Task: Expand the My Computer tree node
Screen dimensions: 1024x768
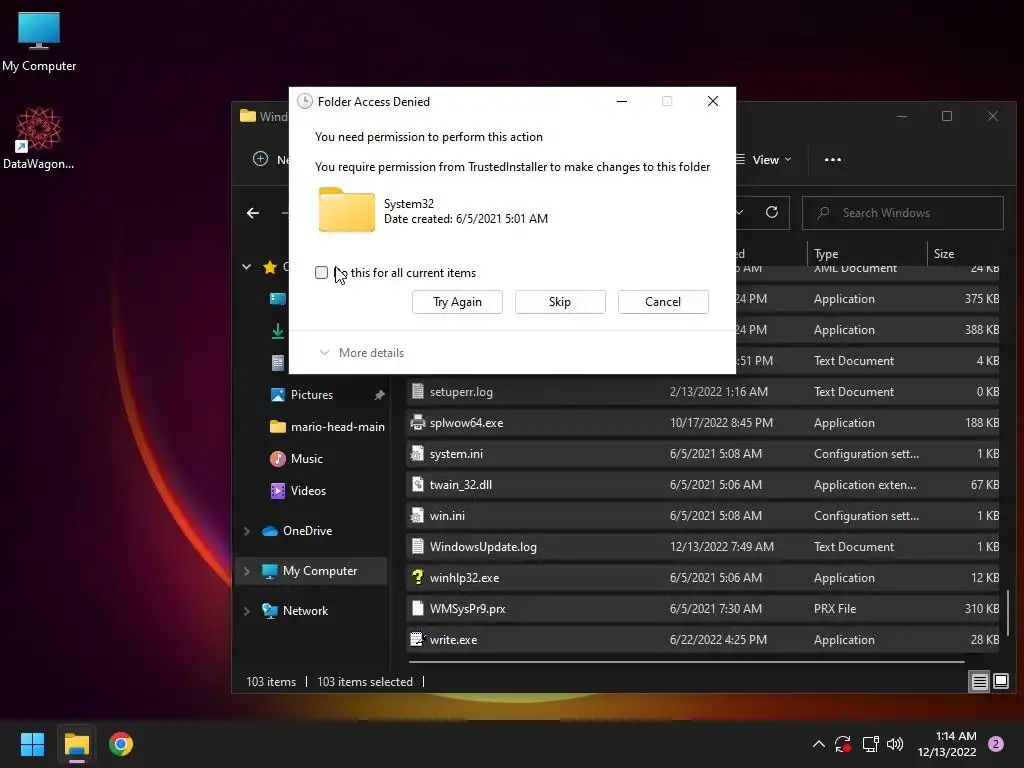Action: 246,571
